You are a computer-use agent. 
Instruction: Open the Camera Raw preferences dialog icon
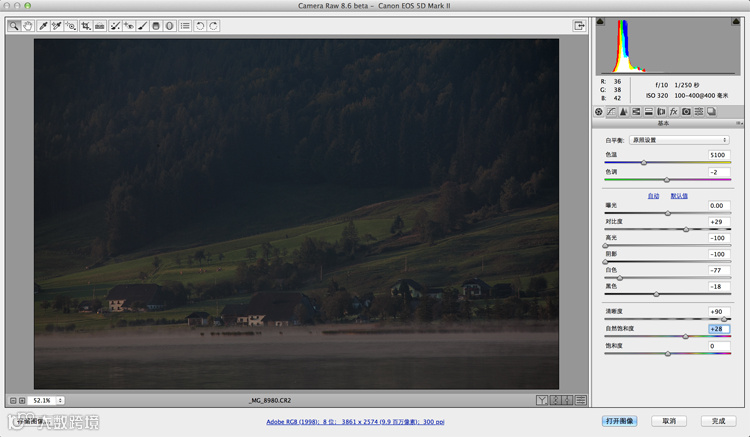[x=185, y=26]
